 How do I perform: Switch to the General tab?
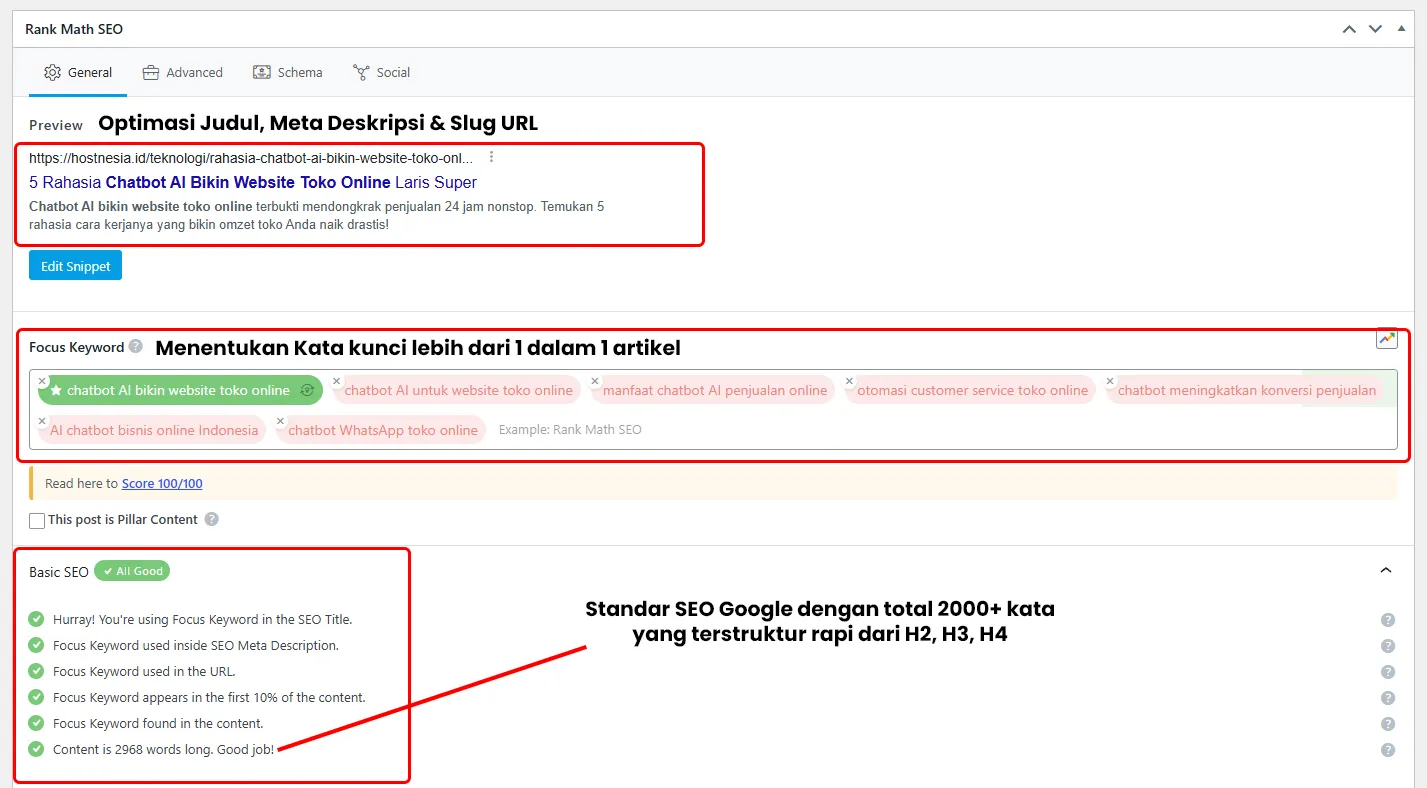pos(78,72)
